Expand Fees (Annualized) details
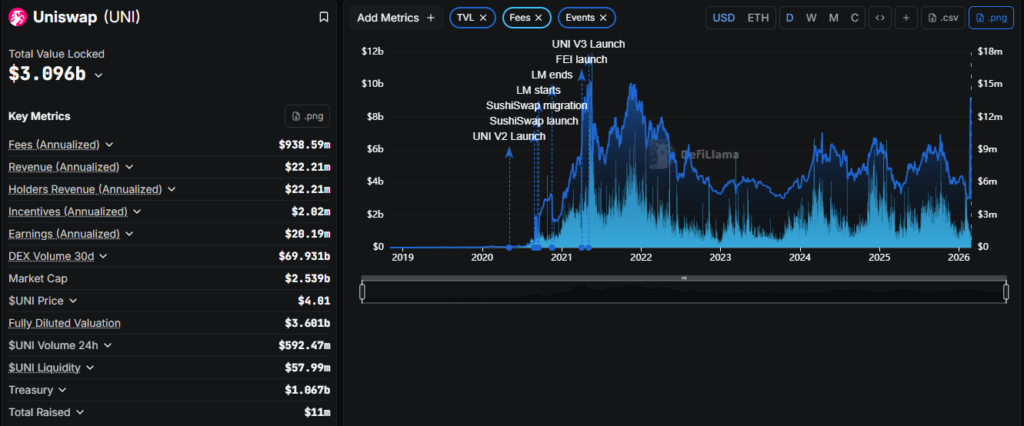The height and width of the screenshot is (426, 1024). tap(109, 145)
